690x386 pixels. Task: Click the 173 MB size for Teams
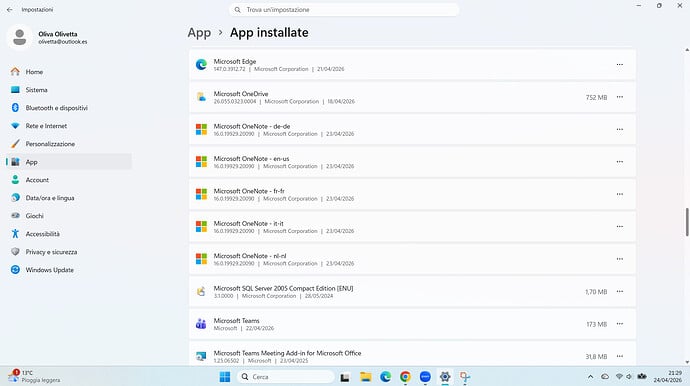point(596,324)
